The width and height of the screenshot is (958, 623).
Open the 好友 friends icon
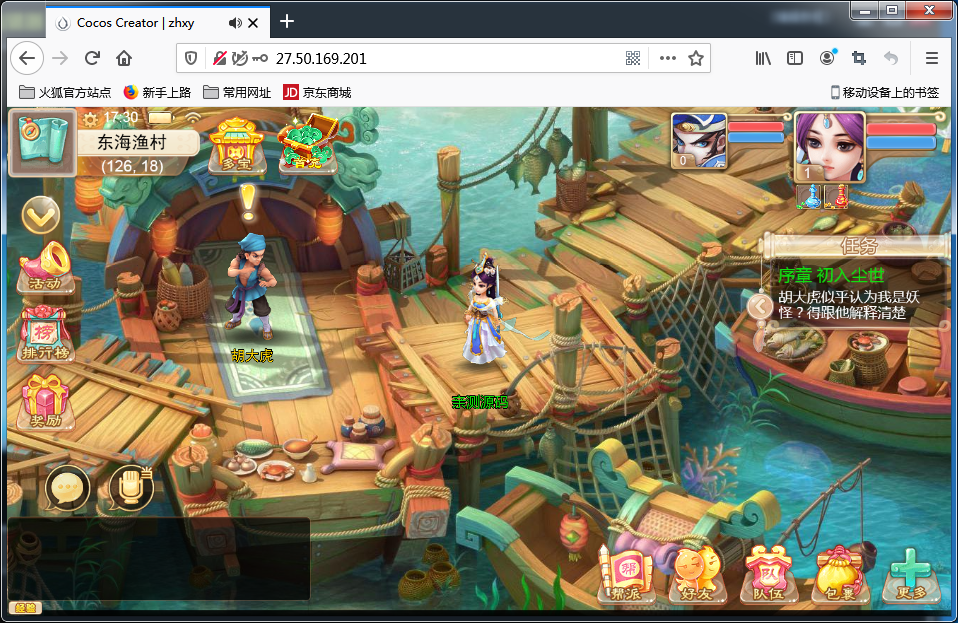tap(697, 574)
